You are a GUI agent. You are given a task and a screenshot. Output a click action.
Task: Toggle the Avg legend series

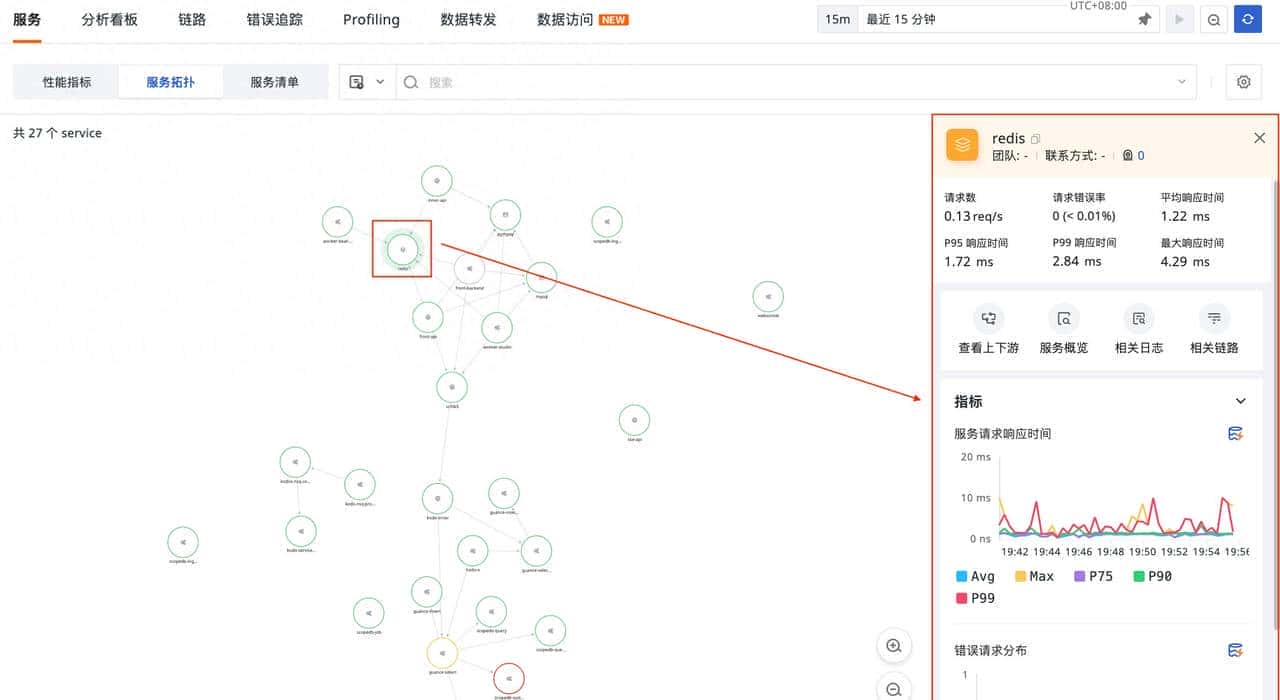tap(976, 576)
